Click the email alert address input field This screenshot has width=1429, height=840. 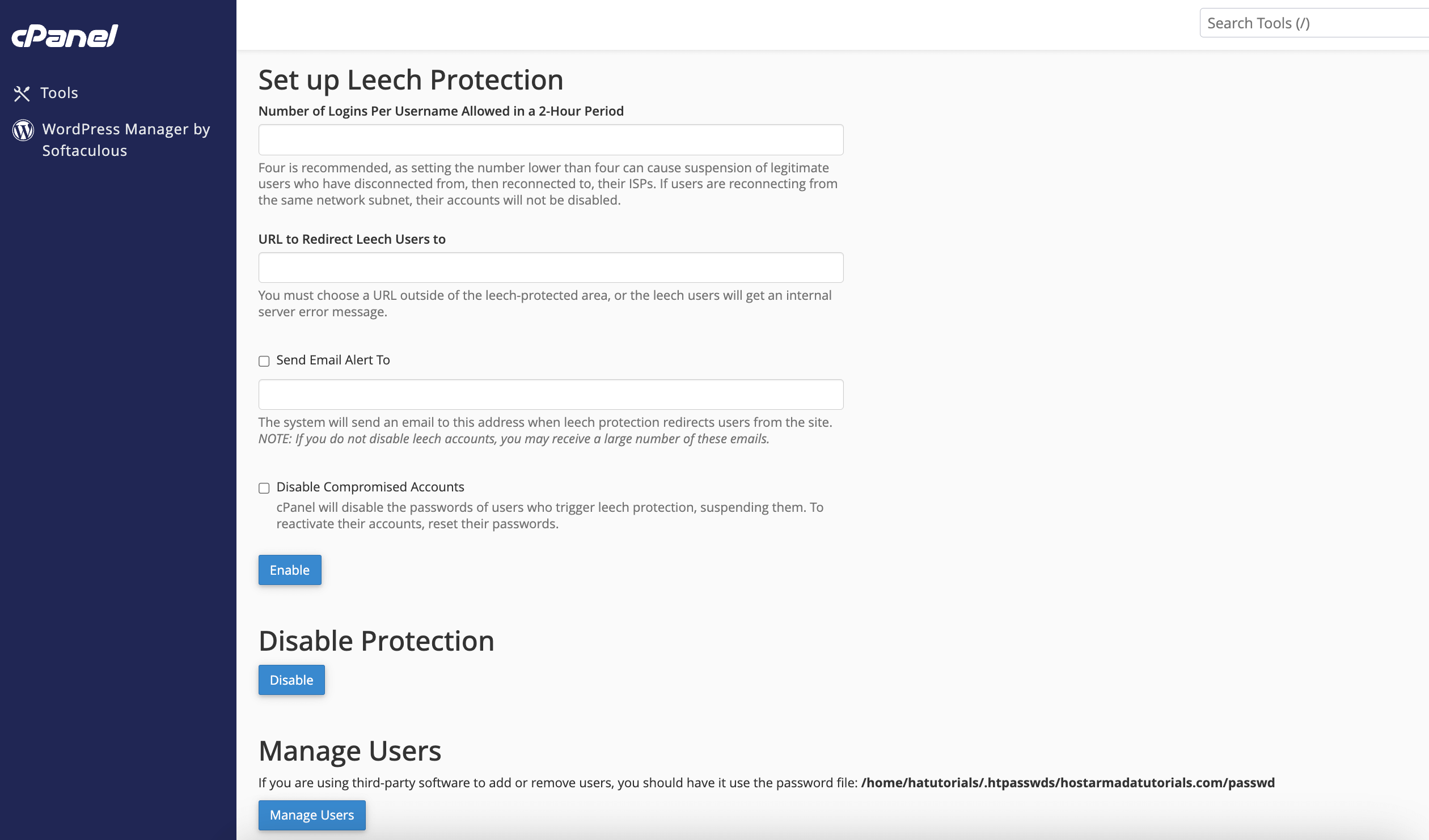point(551,394)
